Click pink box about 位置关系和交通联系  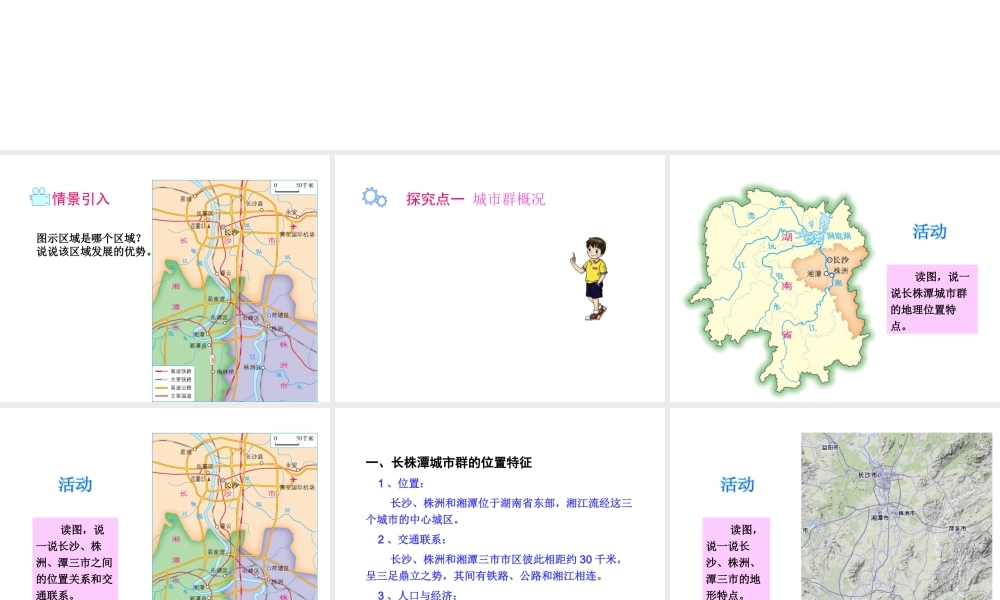(x=75, y=559)
